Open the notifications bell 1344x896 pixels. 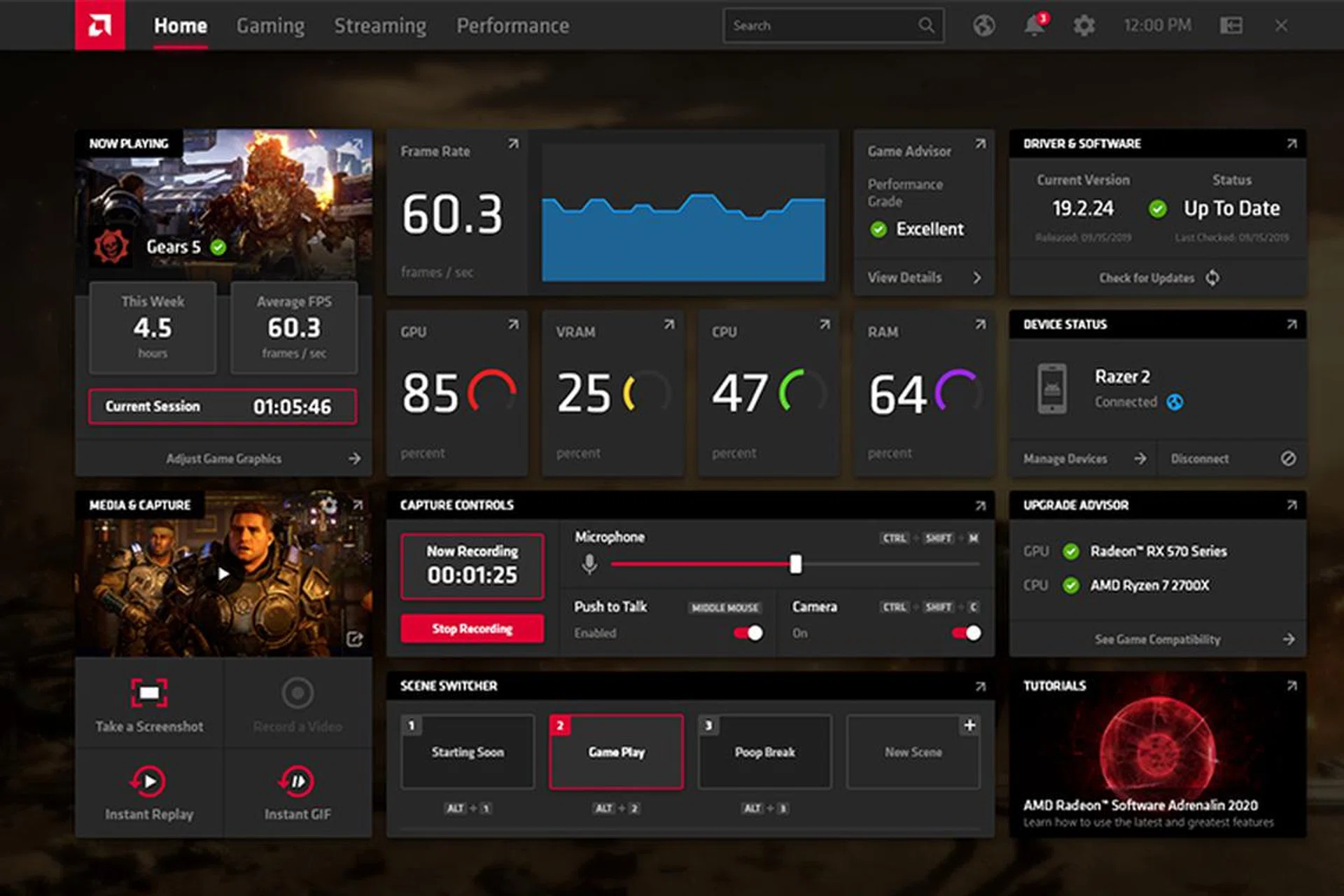point(1034,26)
